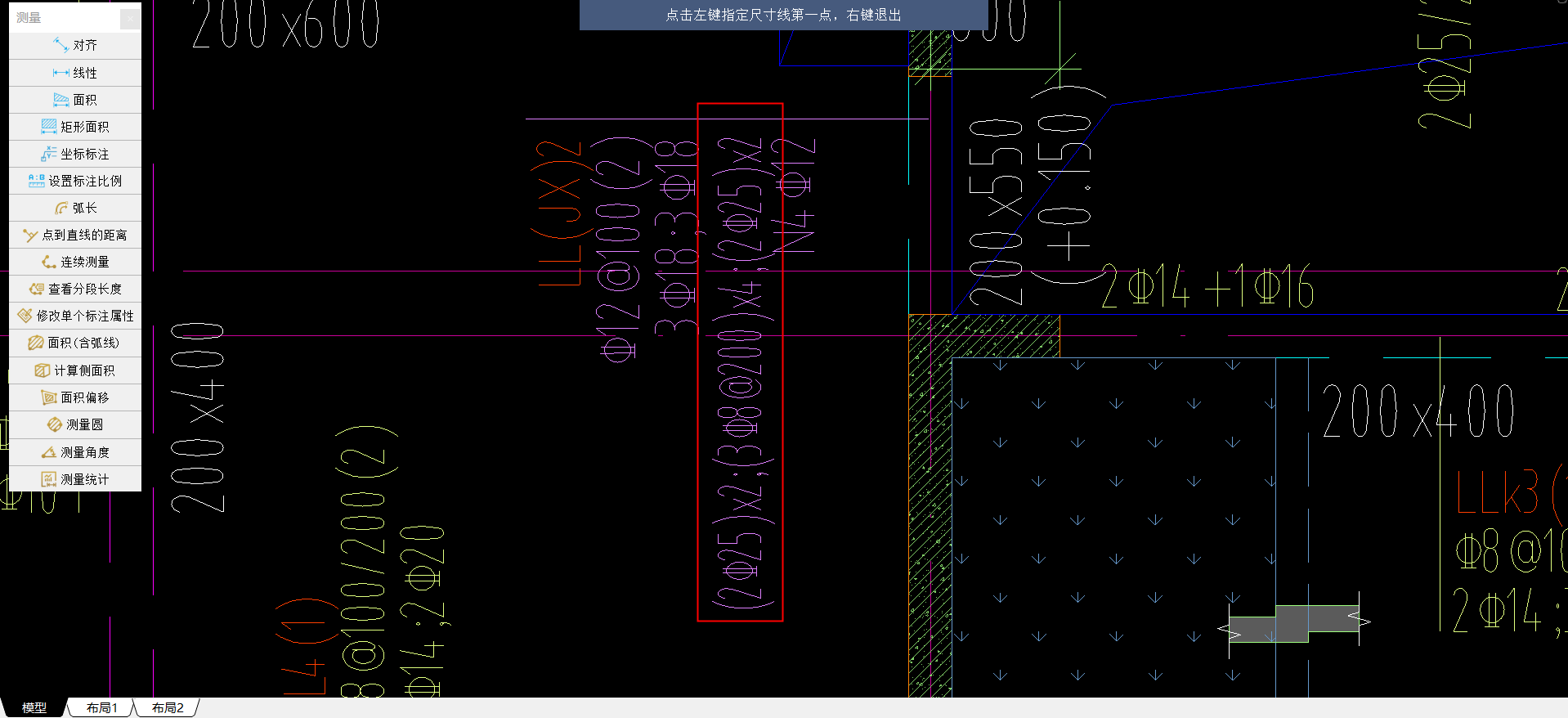The image size is (1568, 718).
Task: Click the 2Φ14 +1Φ16 rebar annotation
Action: point(1207,286)
